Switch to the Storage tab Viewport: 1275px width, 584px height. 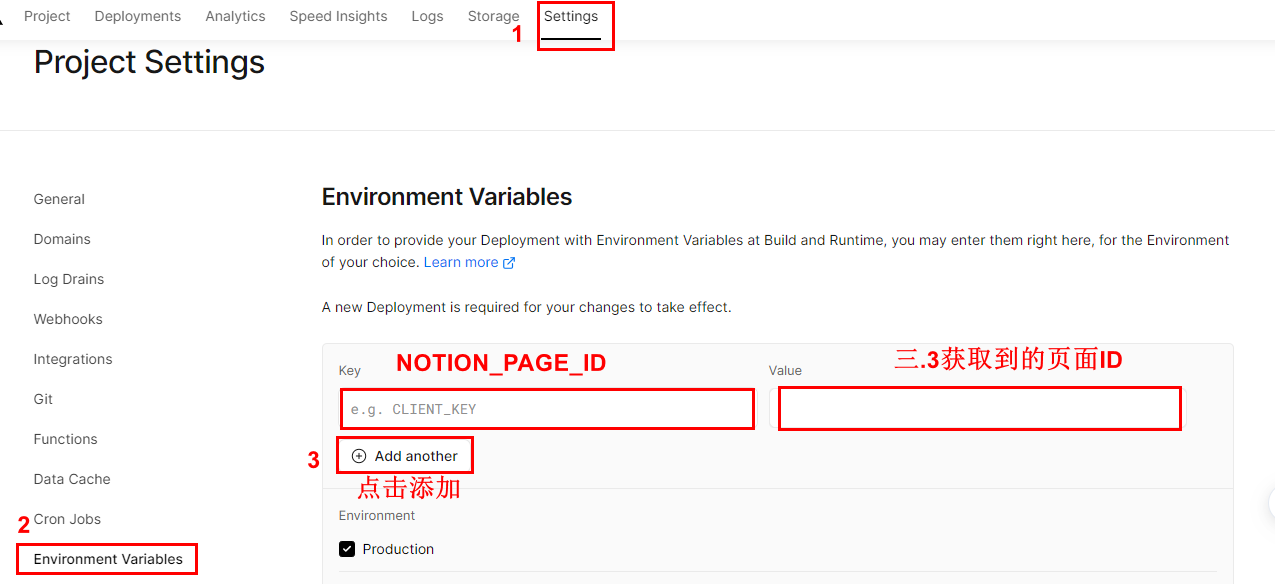point(493,16)
